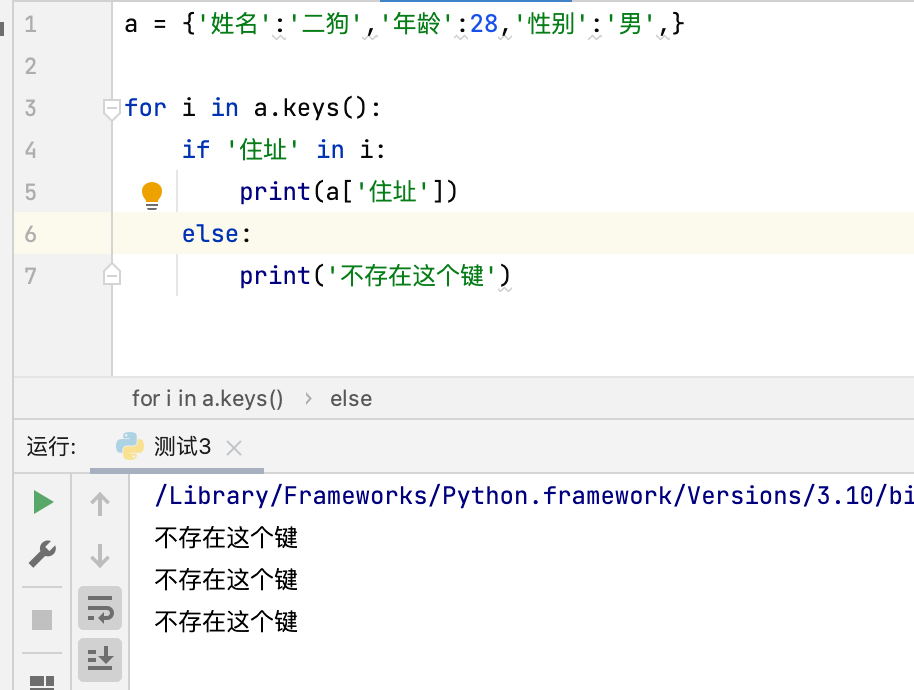Image resolution: width=914 pixels, height=690 pixels.
Task: Click the 'else' breadcrumb
Action: 351,399
